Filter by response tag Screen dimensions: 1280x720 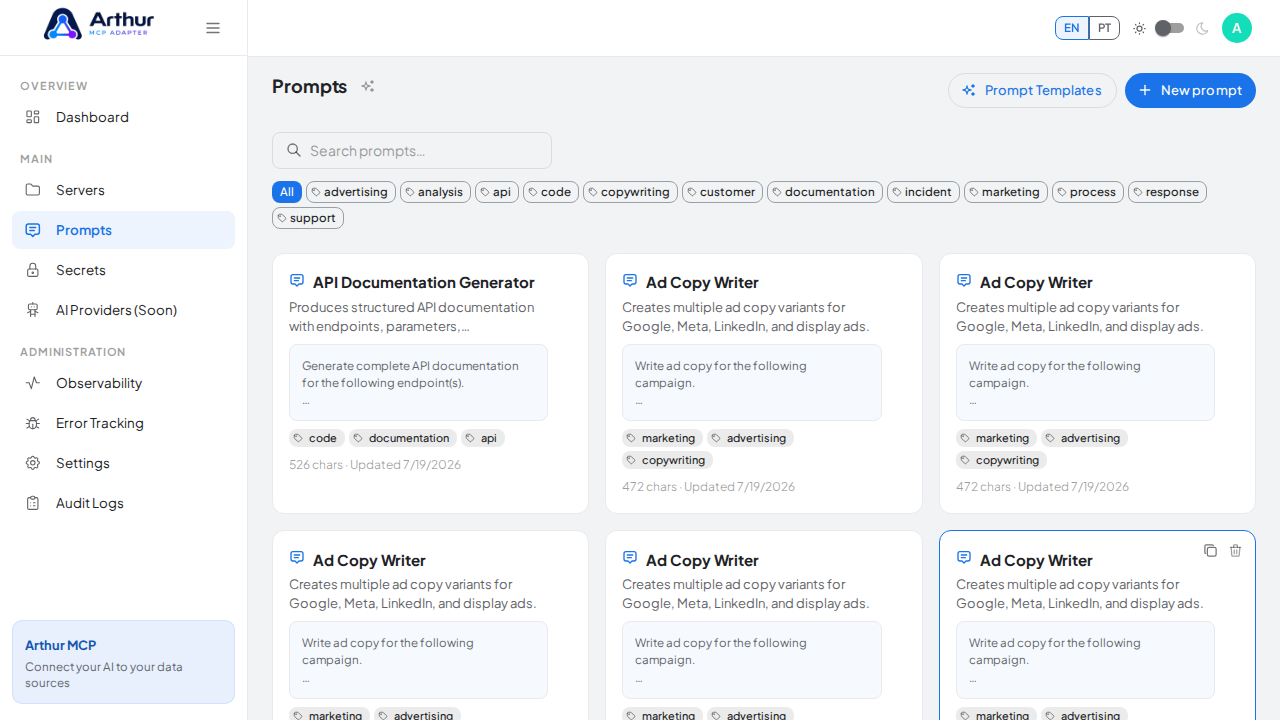(1167, 192)
